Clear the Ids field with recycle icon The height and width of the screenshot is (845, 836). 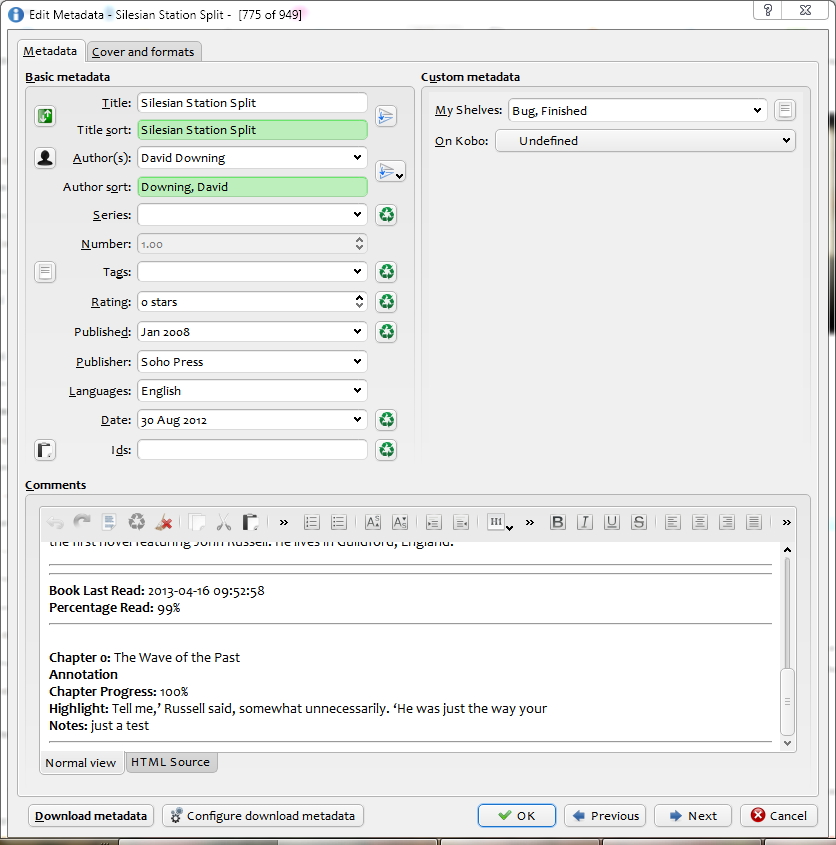tap(386, 450)
